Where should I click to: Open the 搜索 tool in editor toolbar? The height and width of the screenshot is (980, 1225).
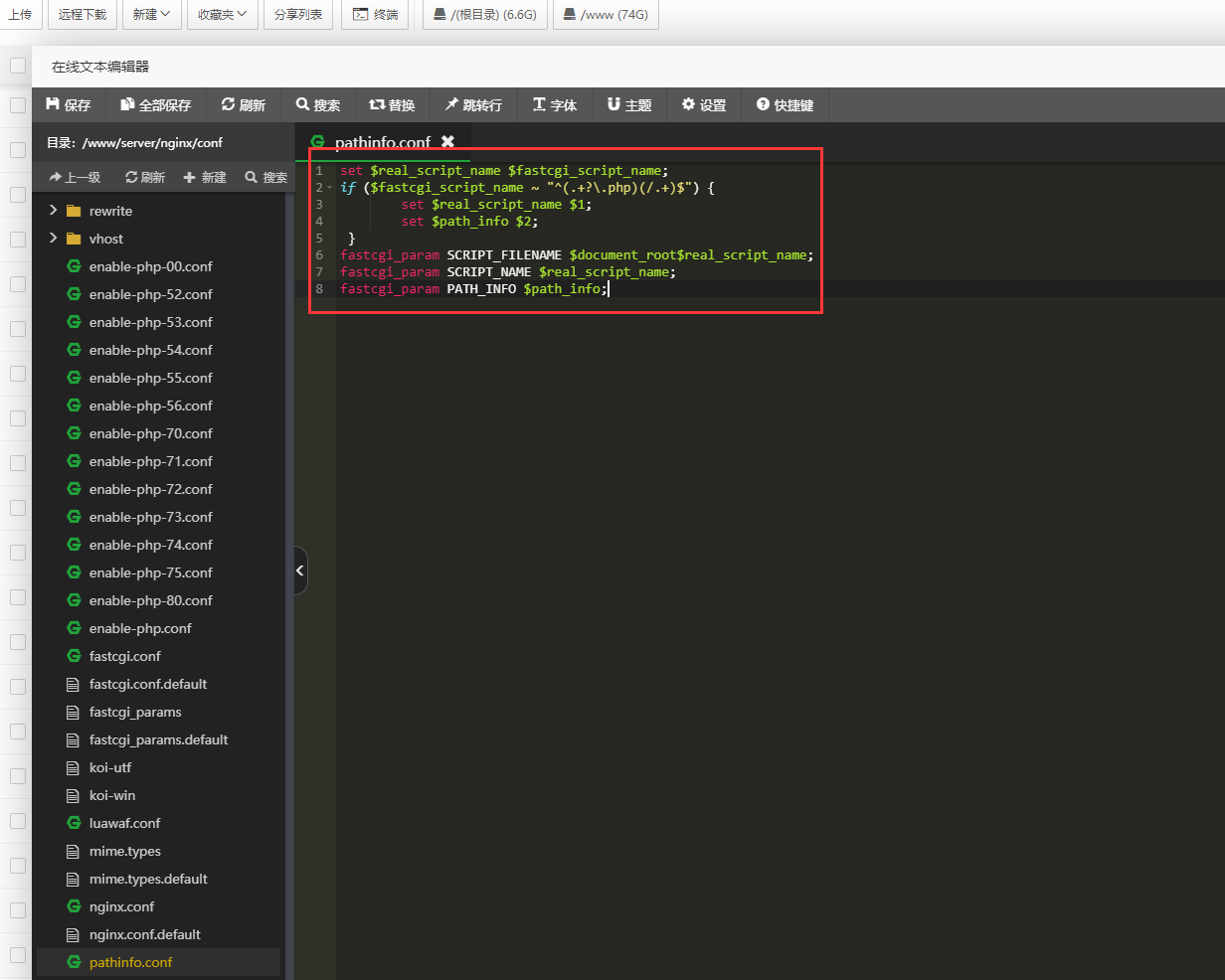pos(318,105)
